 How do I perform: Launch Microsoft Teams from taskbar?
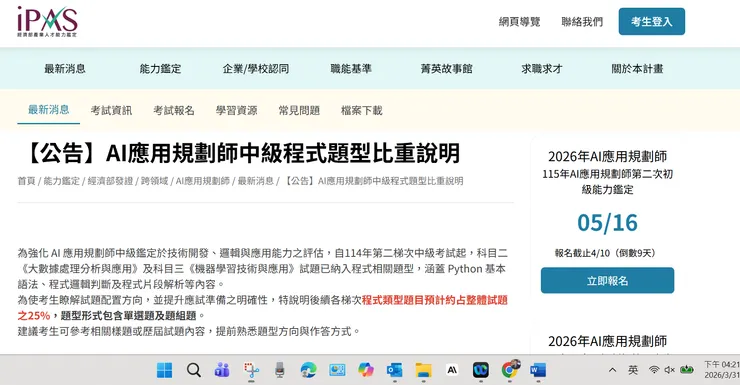pos(222,370)
